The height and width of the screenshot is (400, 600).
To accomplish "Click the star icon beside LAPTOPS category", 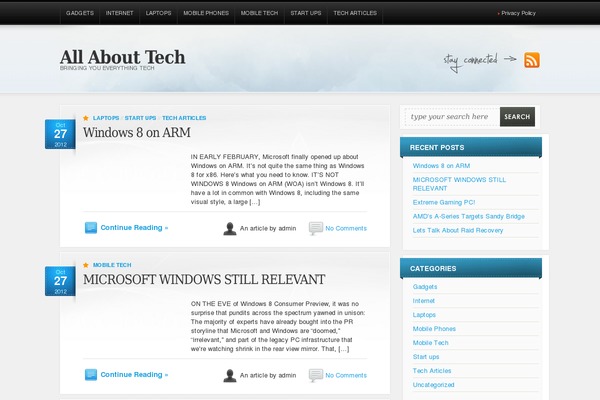I will point(86,118).
